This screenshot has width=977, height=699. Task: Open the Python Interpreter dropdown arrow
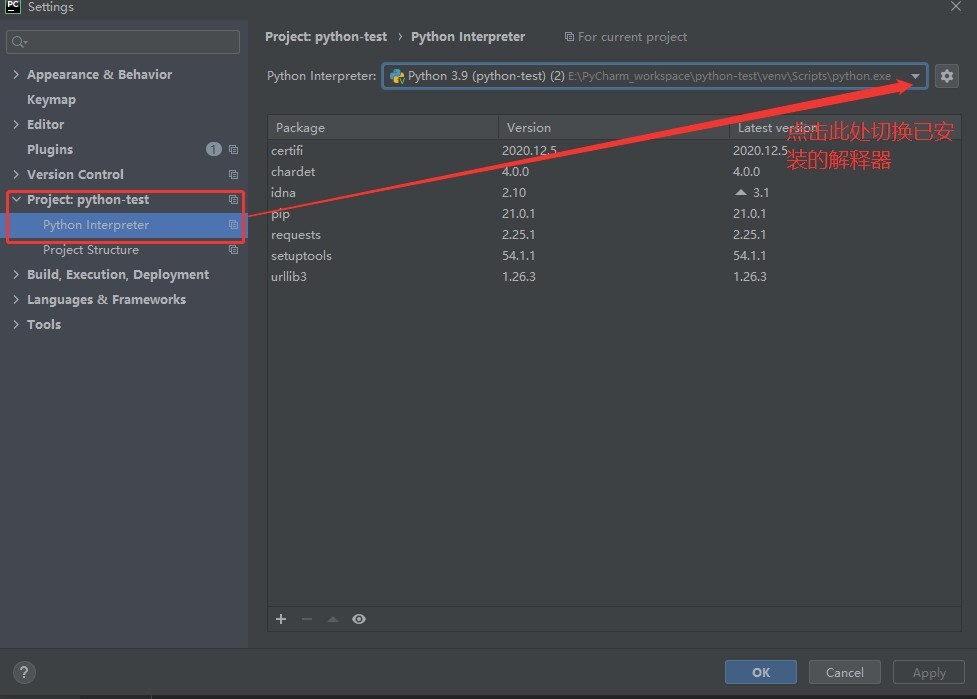coord(915,76)
